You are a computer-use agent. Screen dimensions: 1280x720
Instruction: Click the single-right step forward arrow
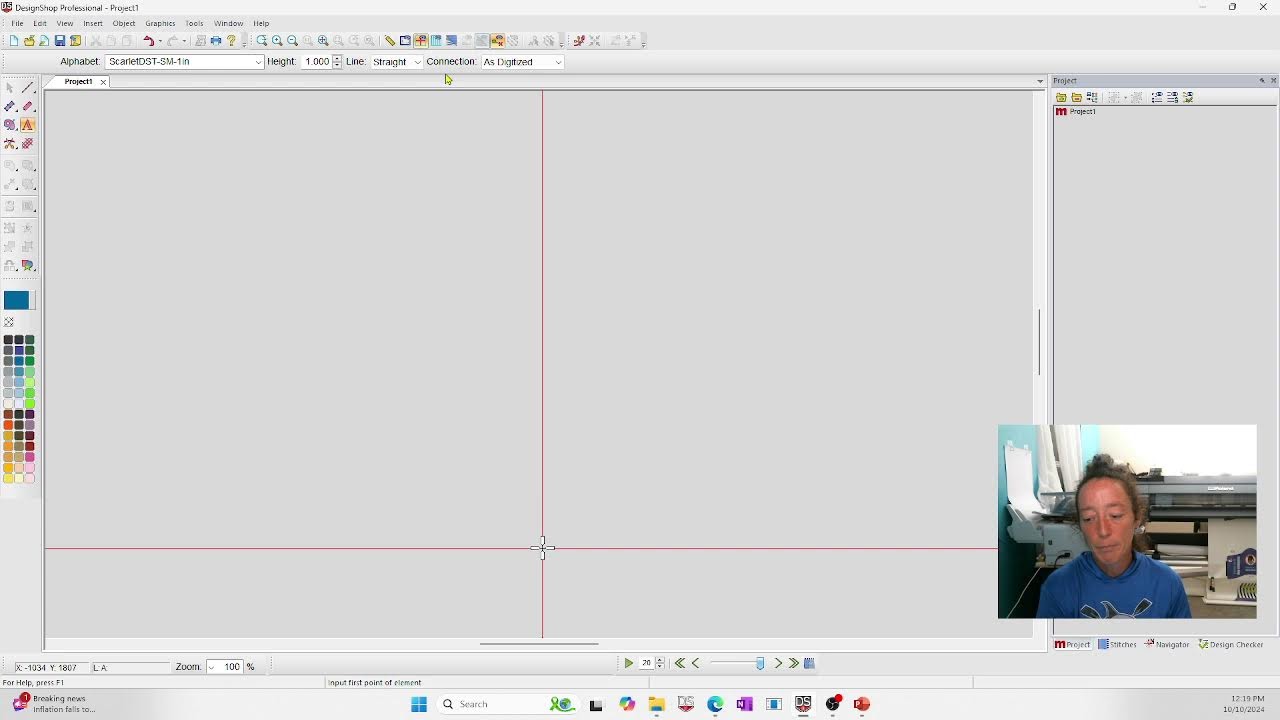(x=778, y=663)
